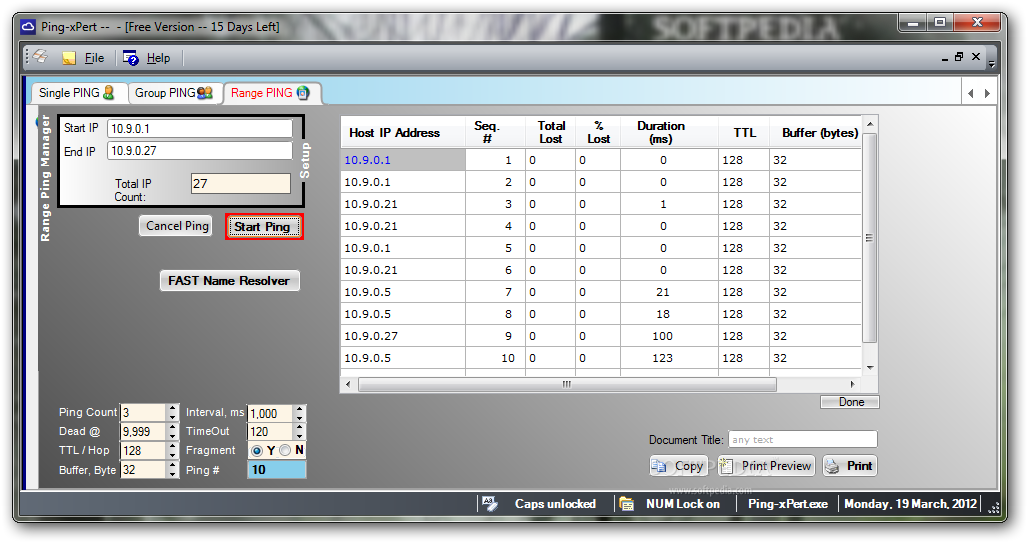Viewport: 1028px width, 543px height.
Task: Restore the inner document window
Action: pos(959,56)
